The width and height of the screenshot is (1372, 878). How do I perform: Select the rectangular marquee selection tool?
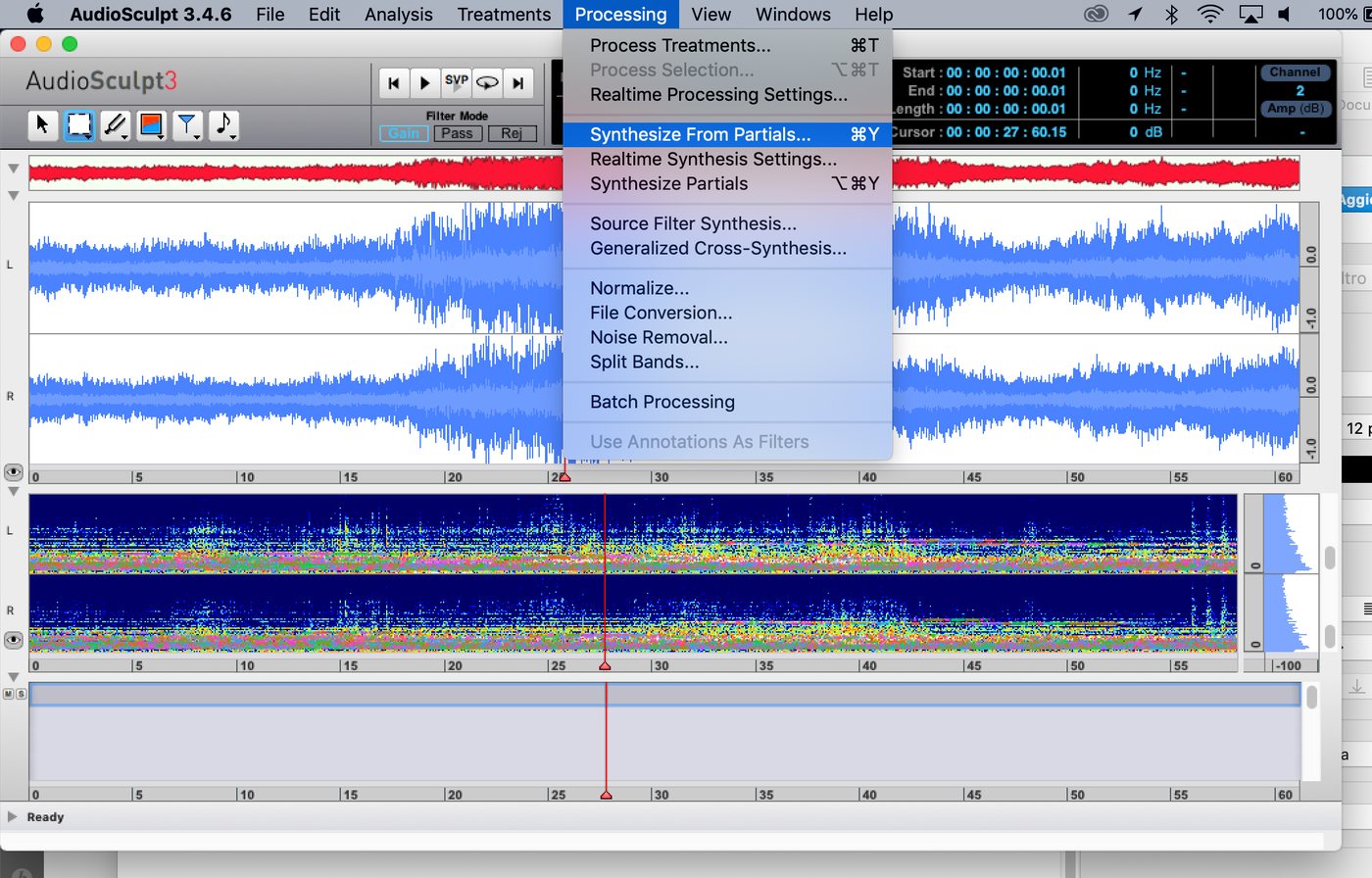point(77,124)
